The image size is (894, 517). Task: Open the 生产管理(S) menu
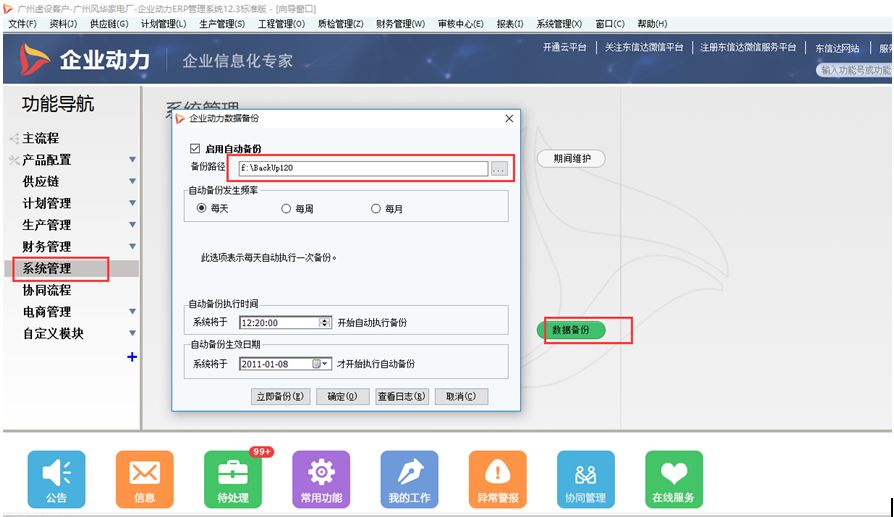[x=222, y=23]
